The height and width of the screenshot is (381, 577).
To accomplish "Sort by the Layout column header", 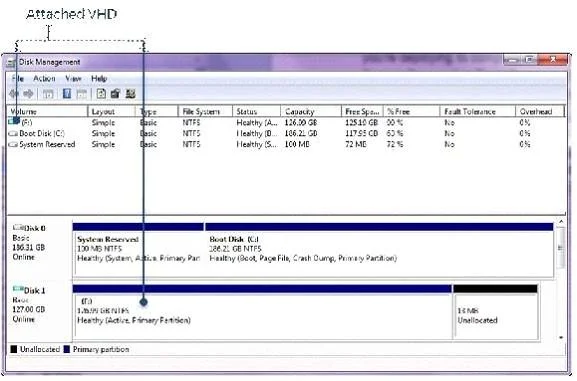I will 111,112.
